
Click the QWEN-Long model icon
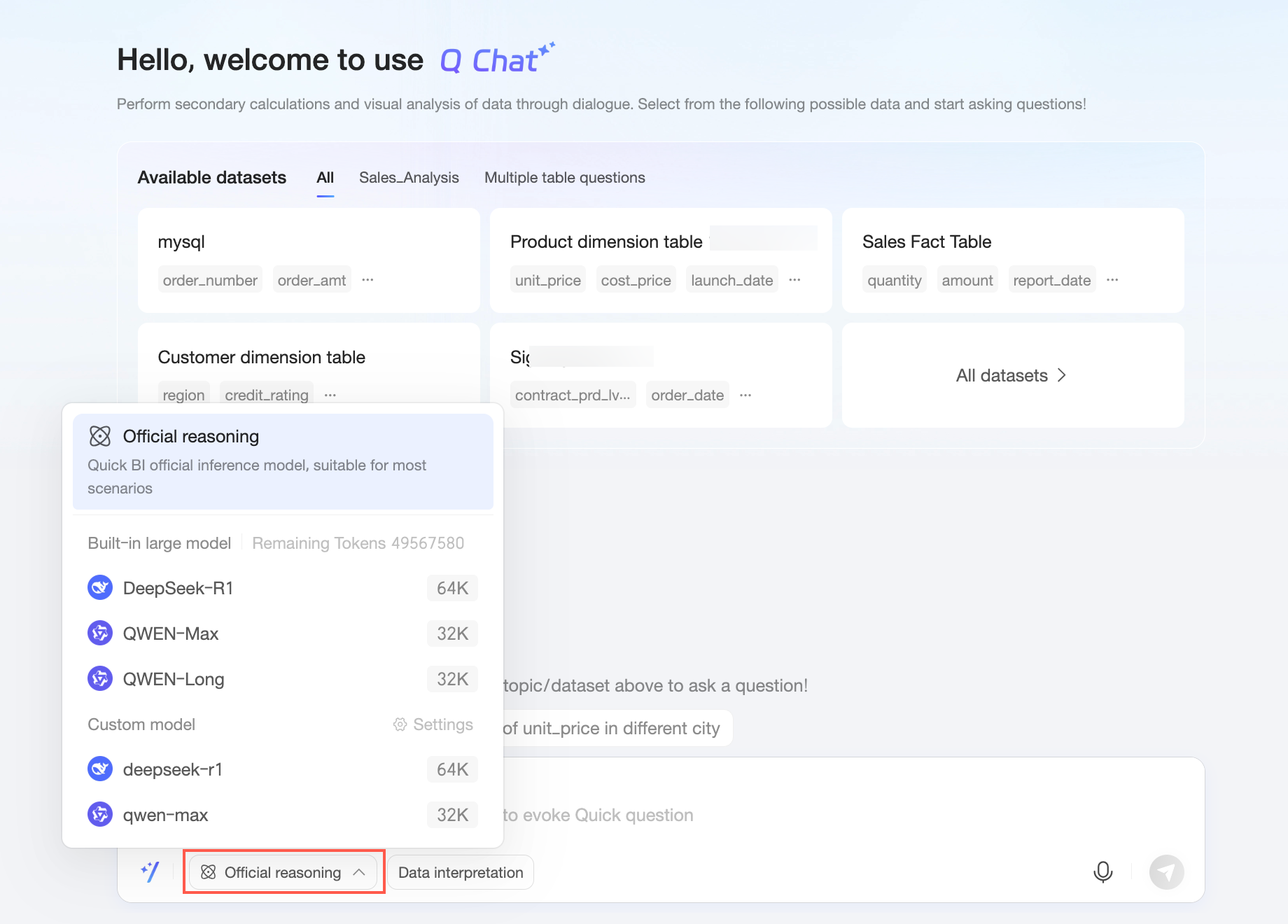point(100,679)
